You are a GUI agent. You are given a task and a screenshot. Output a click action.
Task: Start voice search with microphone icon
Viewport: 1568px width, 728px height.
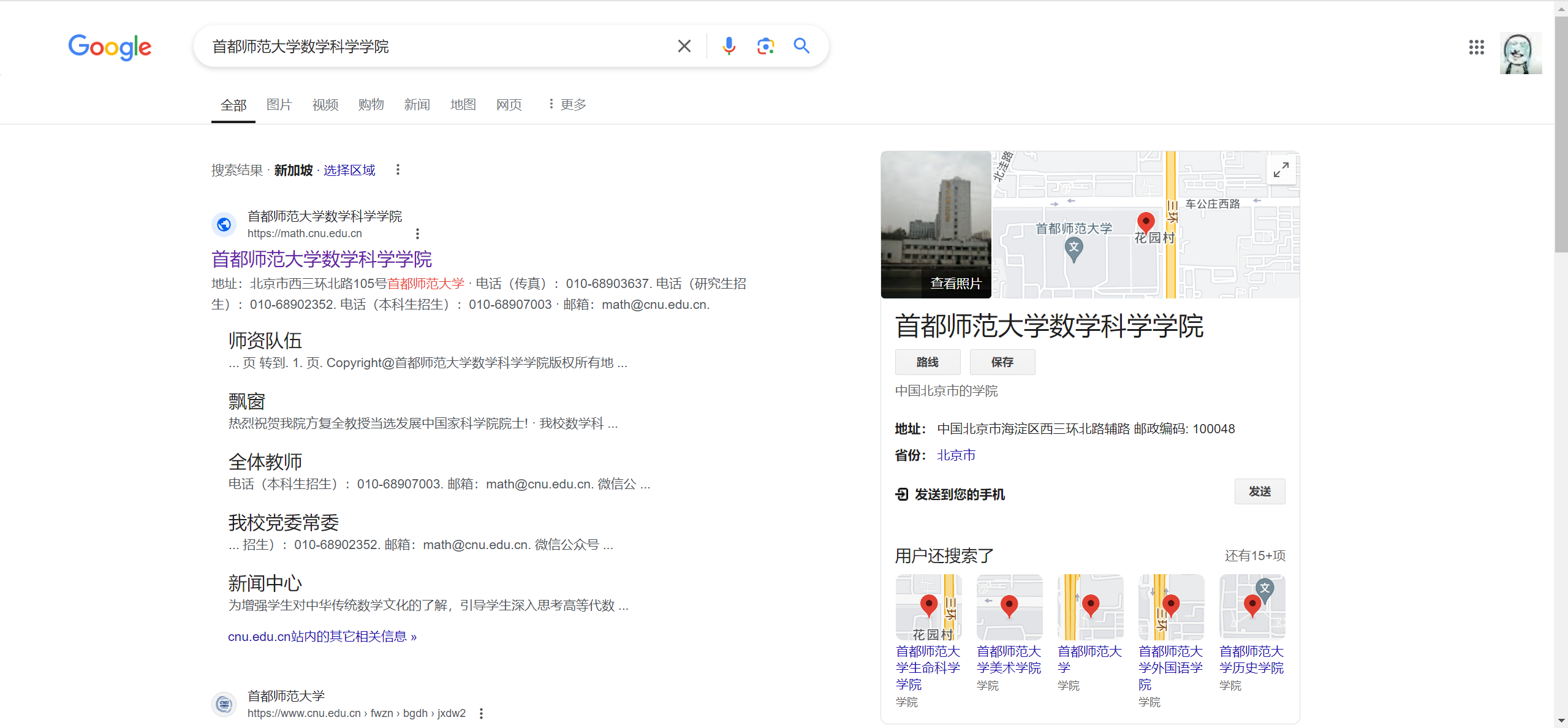pos(729,46)
